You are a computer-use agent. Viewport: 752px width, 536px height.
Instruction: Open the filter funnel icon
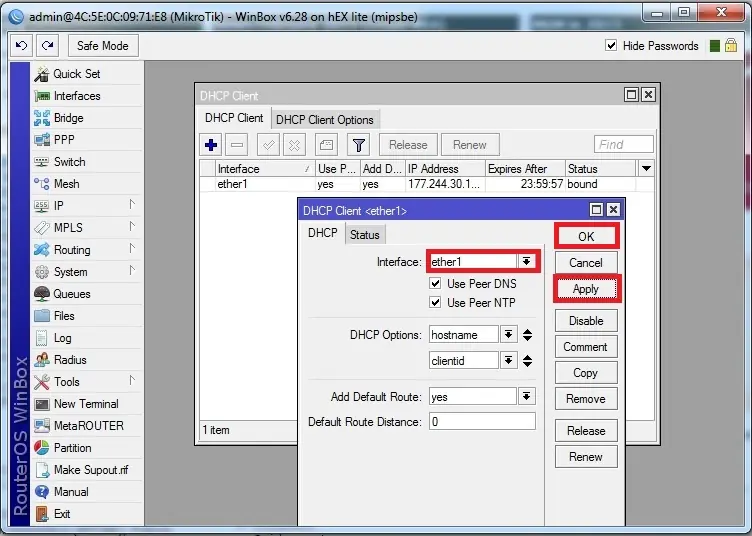pyautogui.click(x=359, y=145)
